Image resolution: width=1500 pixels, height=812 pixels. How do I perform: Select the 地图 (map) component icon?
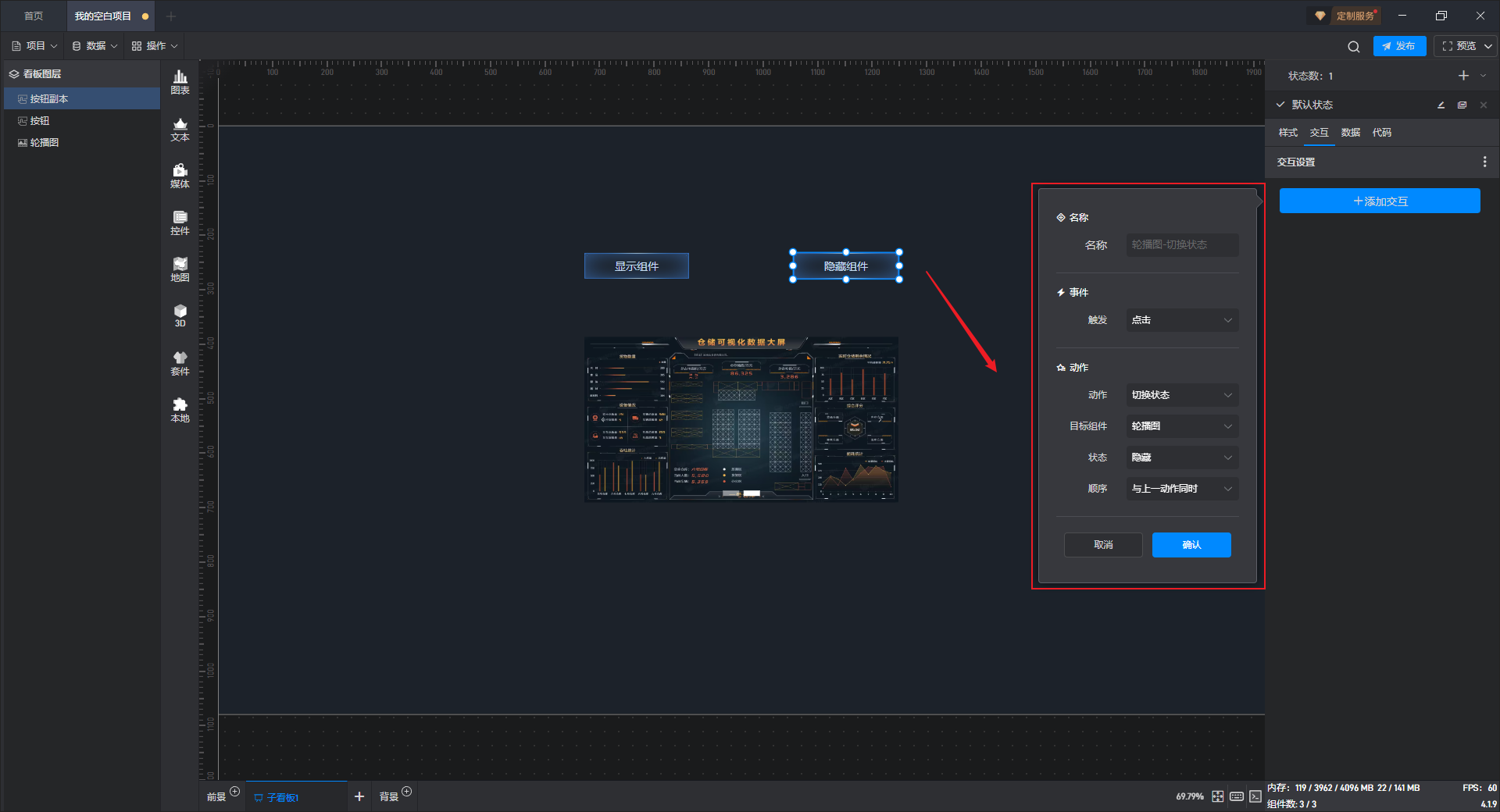coord(180,269)
